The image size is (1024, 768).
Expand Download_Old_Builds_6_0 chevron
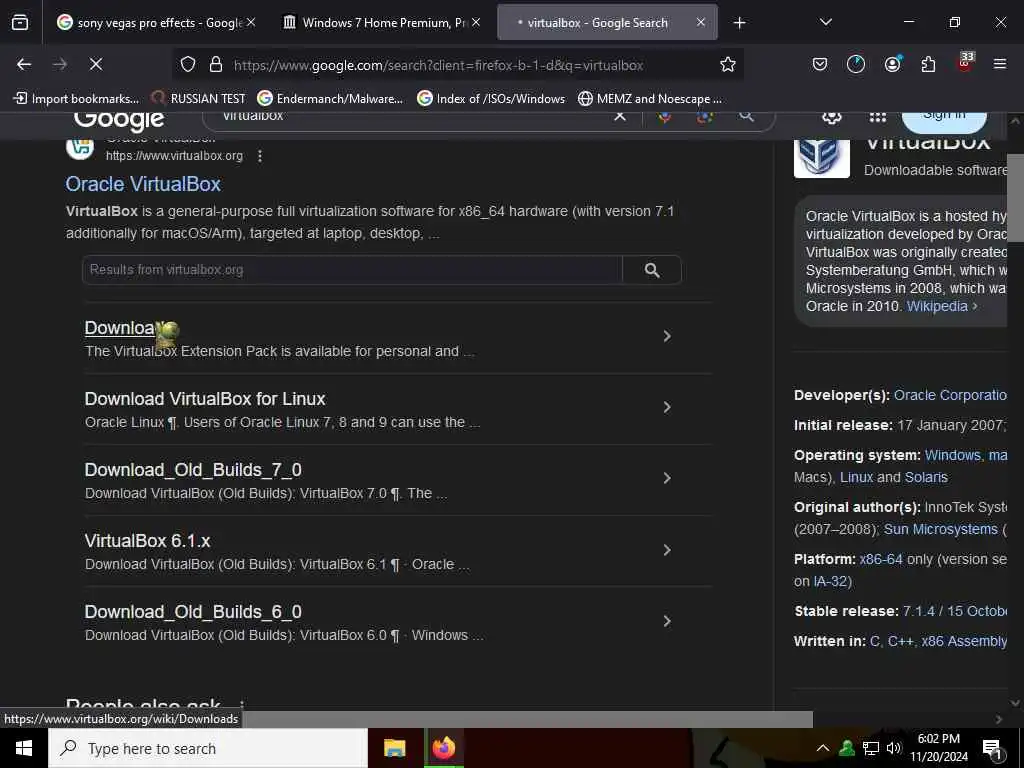(x=667, y=621)
